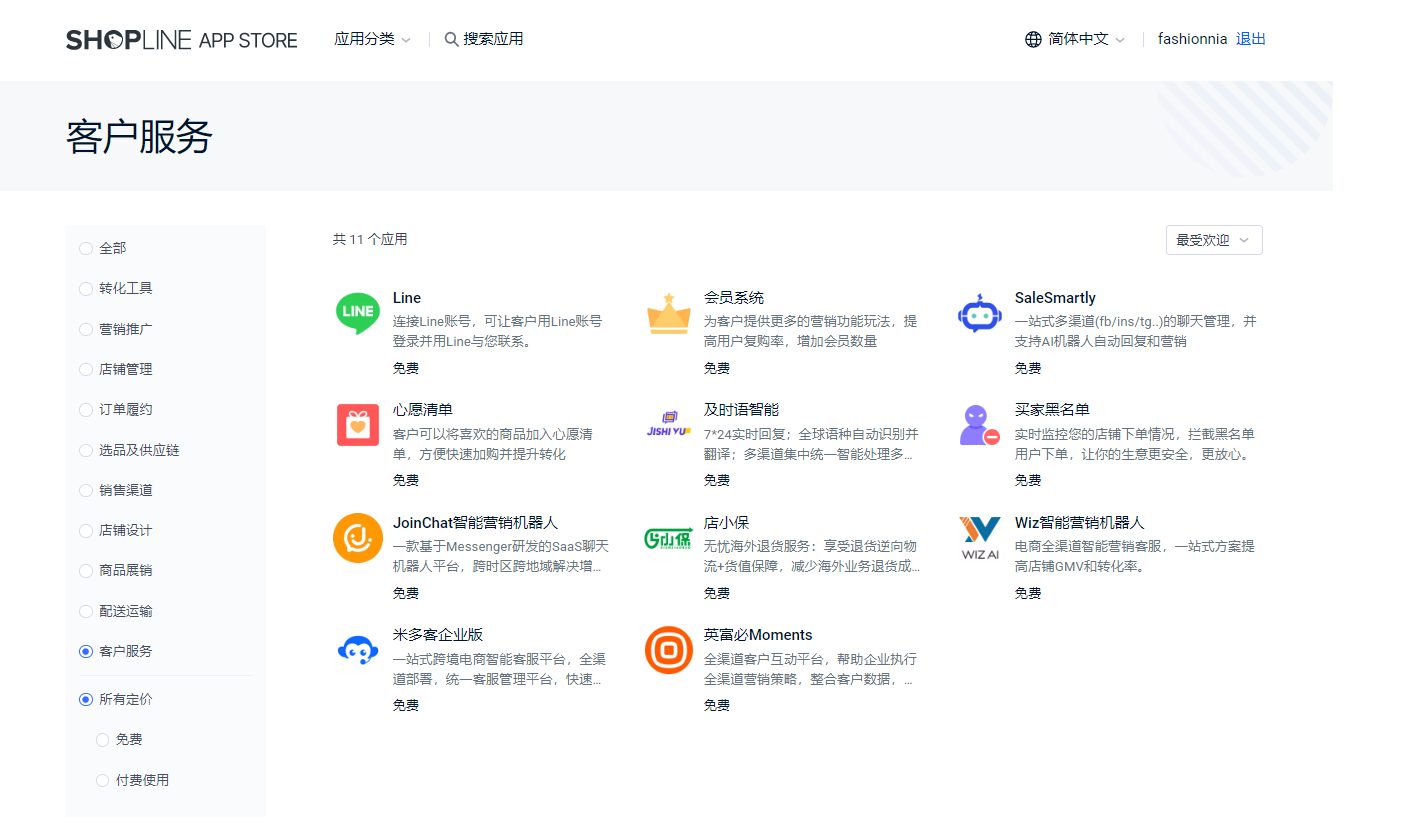The image size is (1420, 819).
Task: Click the green Line app icon
Action: pyautogui.click(x=357, y=313)
